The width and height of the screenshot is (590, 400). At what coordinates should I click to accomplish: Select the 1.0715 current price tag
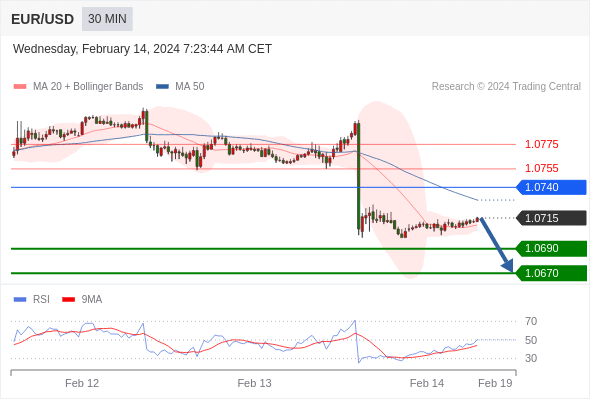pos(551,218)
